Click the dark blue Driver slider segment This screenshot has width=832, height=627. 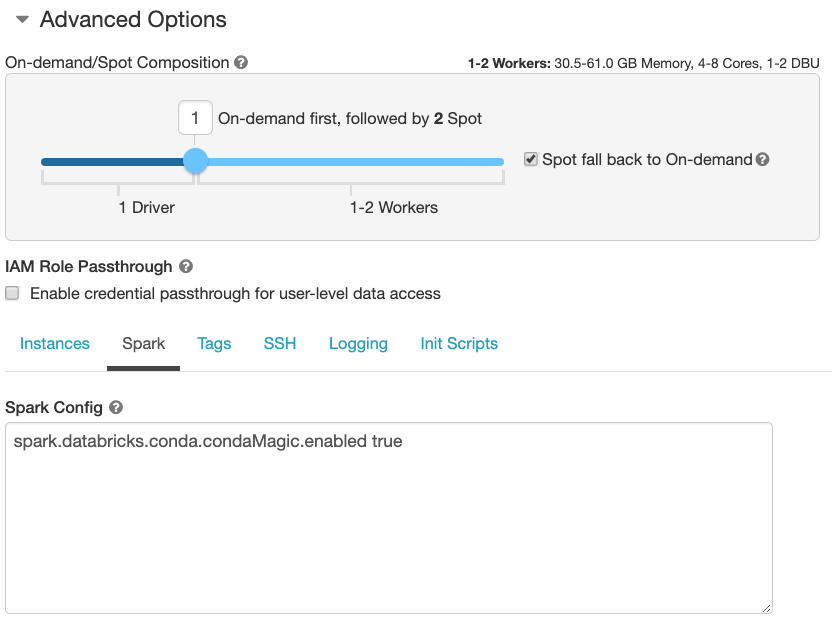(x=112, y=161)
